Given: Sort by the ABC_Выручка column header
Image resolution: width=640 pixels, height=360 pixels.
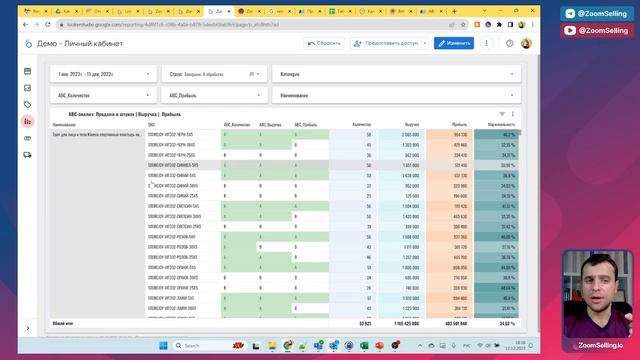Looking at the screenshot, I should [270, 124].
